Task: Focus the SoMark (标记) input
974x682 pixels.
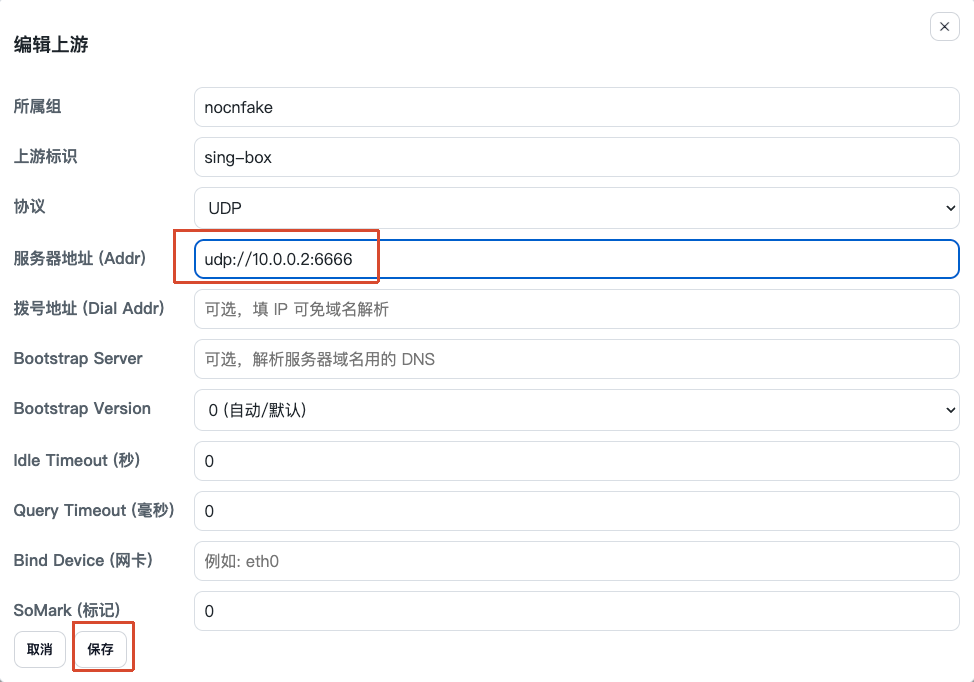Action: point(576,611)
